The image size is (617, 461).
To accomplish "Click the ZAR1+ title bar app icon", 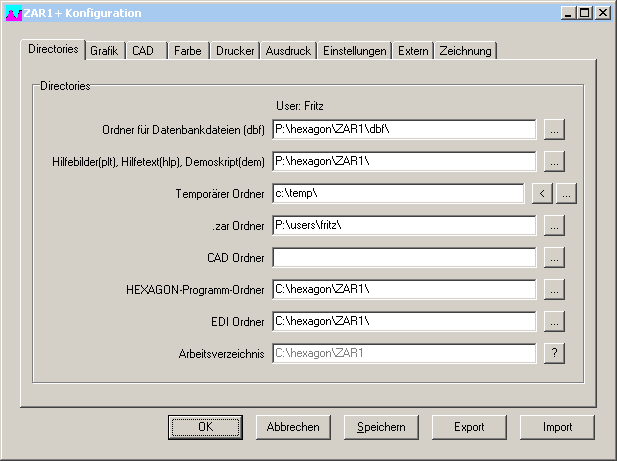I will pyautogui.click(x=13, y=13).
